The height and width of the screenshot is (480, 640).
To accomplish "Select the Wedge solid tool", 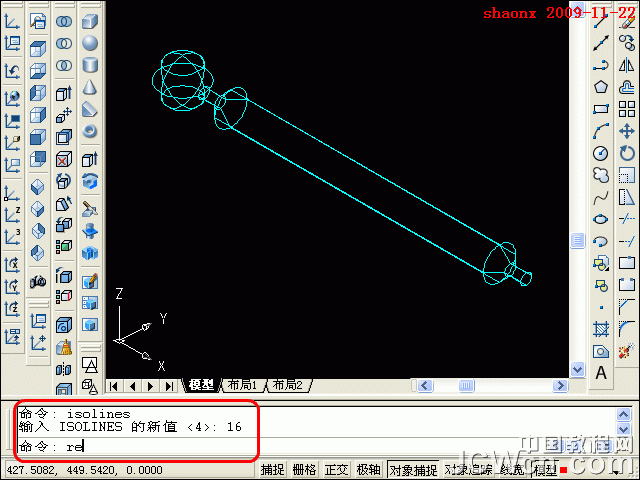I will 89,109.
